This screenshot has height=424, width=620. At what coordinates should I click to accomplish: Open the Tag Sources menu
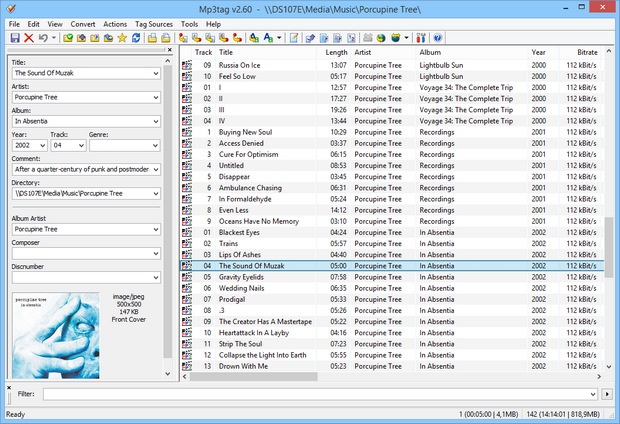click(154, 24)
